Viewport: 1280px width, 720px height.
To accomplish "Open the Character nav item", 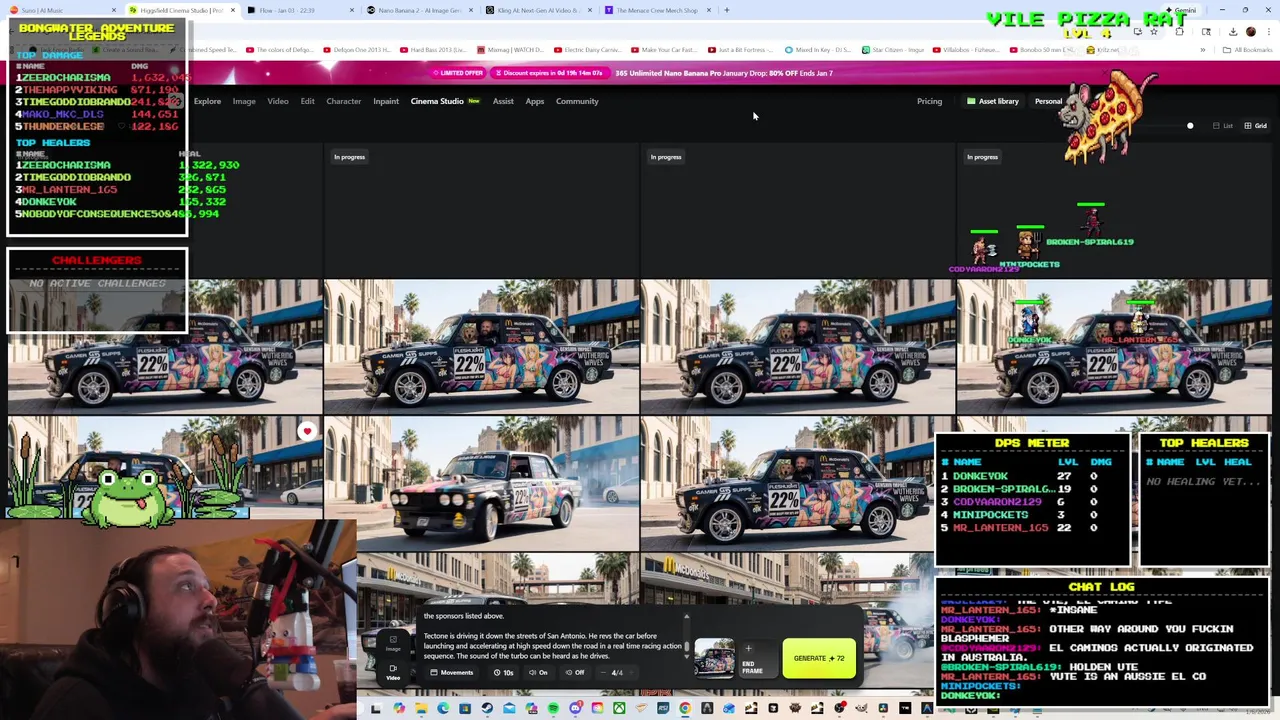I will point(344,101).
